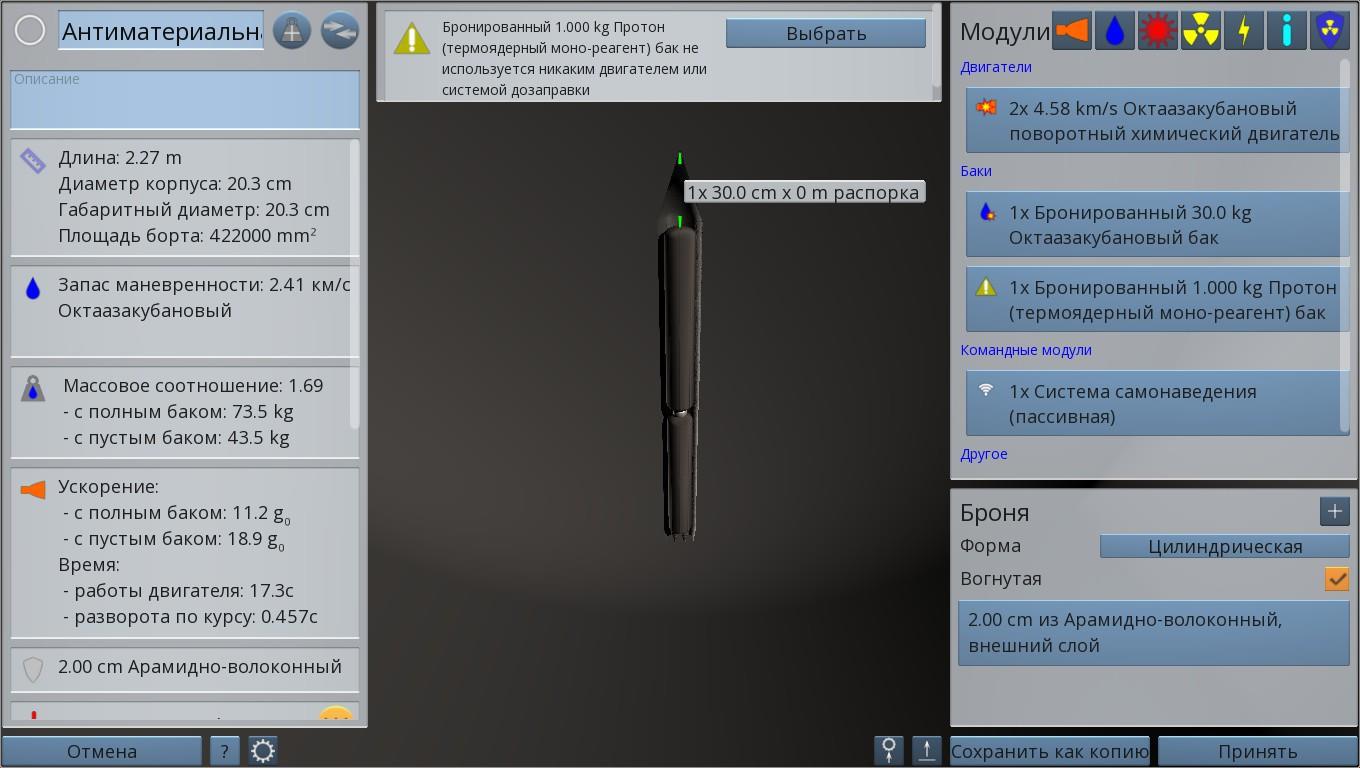Select the Система самонаведения (пассивная) module

click(1157, 404)
